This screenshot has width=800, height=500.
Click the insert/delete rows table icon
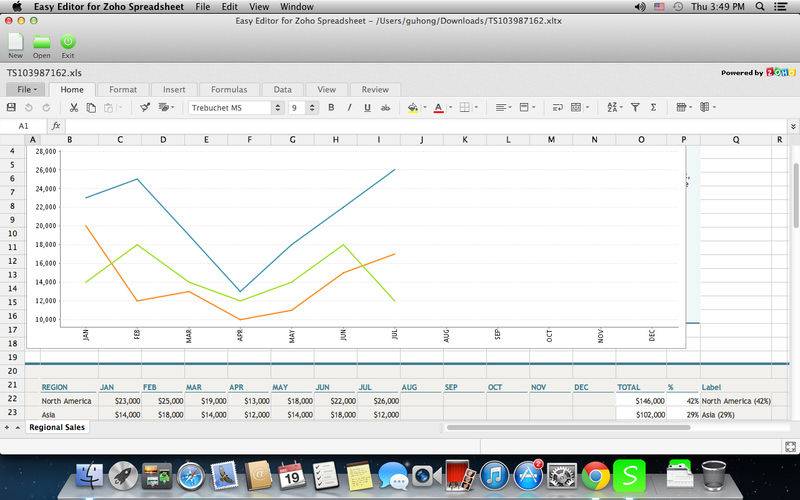681,107
